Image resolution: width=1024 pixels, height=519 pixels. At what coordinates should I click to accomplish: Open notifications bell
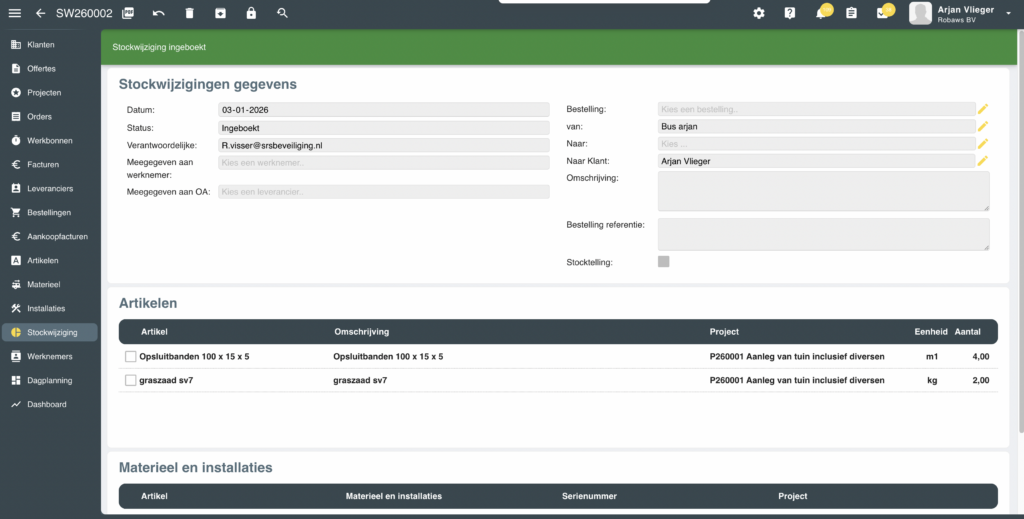[821, 13]
